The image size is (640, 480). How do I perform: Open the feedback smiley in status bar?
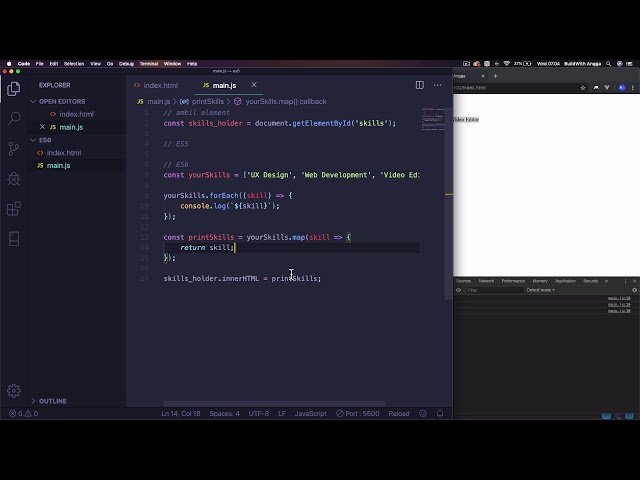click(x=423, y=413)
